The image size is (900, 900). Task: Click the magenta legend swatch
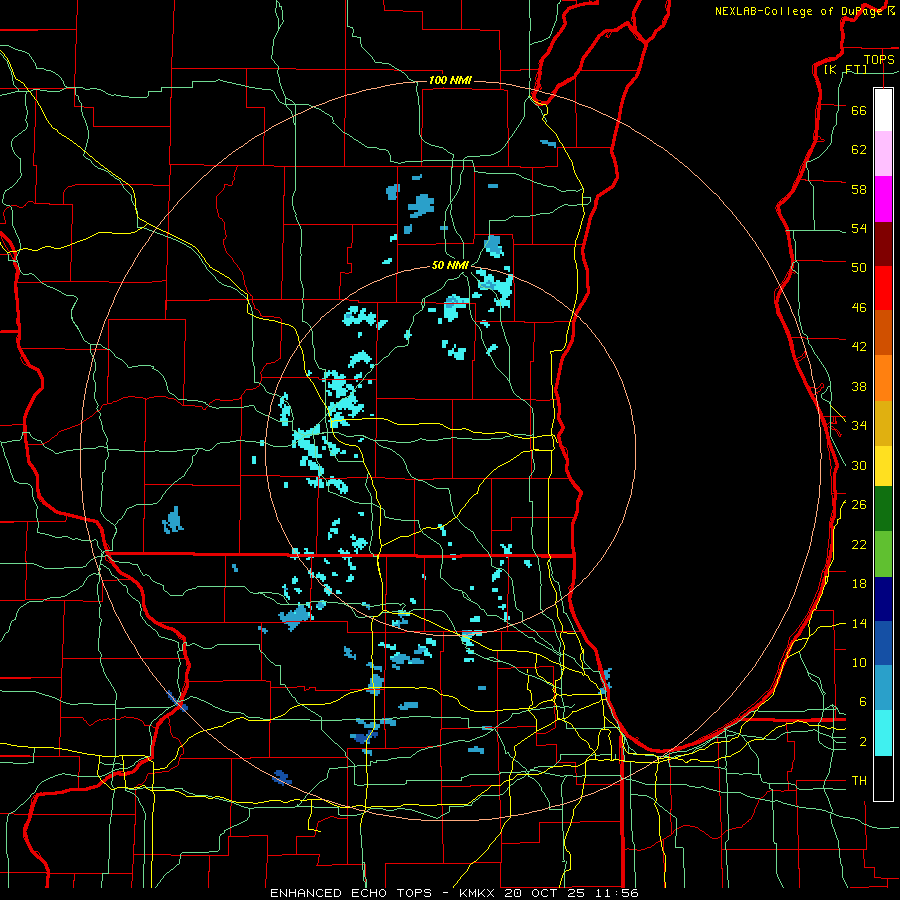[883, 199]
